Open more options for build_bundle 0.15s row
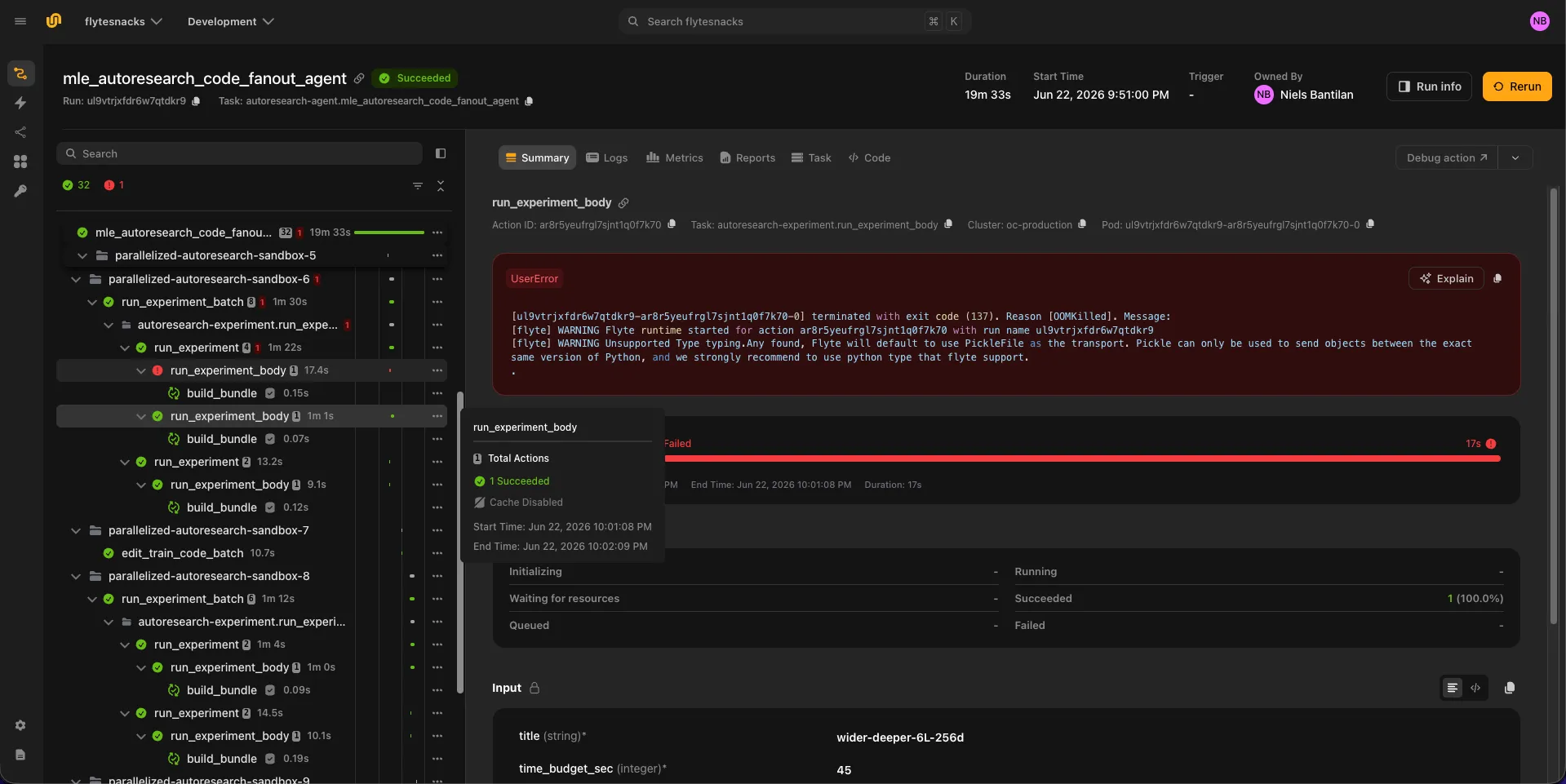 pyautogui.click(x=437, y=393)
